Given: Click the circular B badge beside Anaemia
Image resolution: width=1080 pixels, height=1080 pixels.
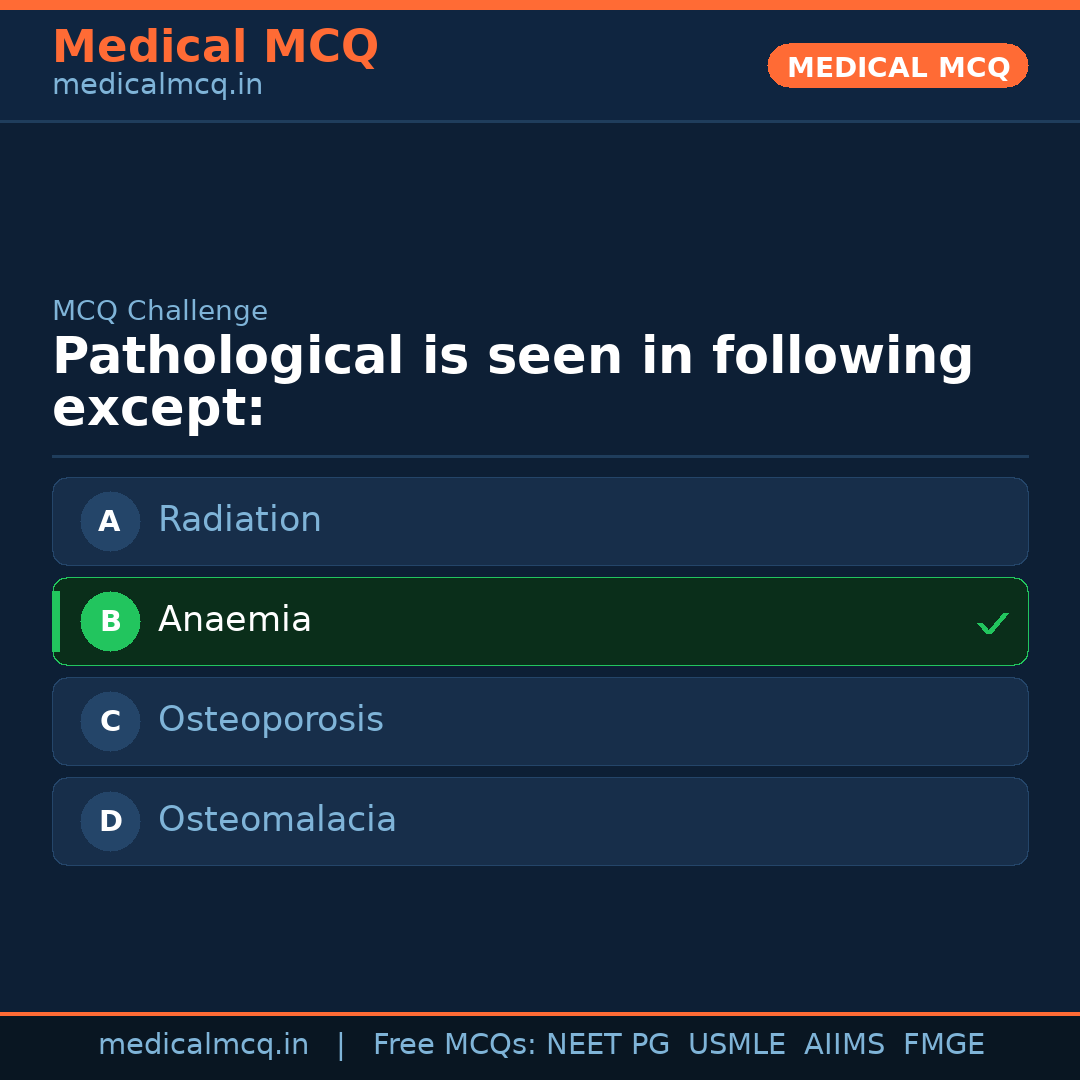Looking at the screenshot, I should pyautogui.click(x=110, y=621).
